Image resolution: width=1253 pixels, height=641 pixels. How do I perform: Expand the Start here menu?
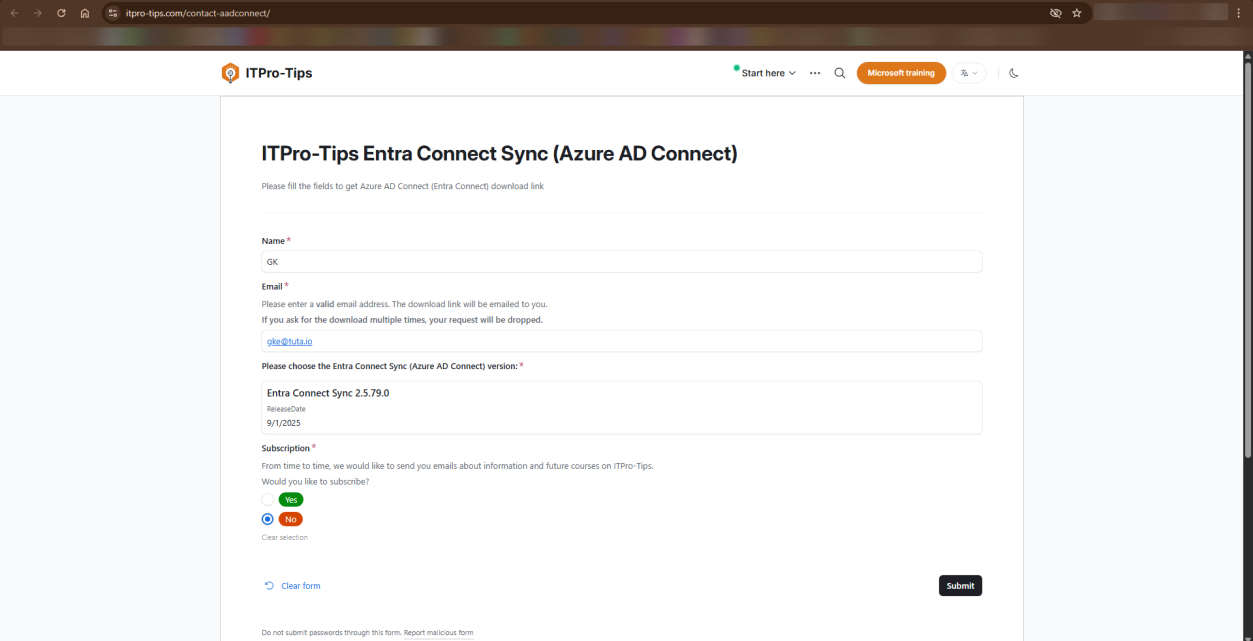pyautogui.click(x=768, y=73)
